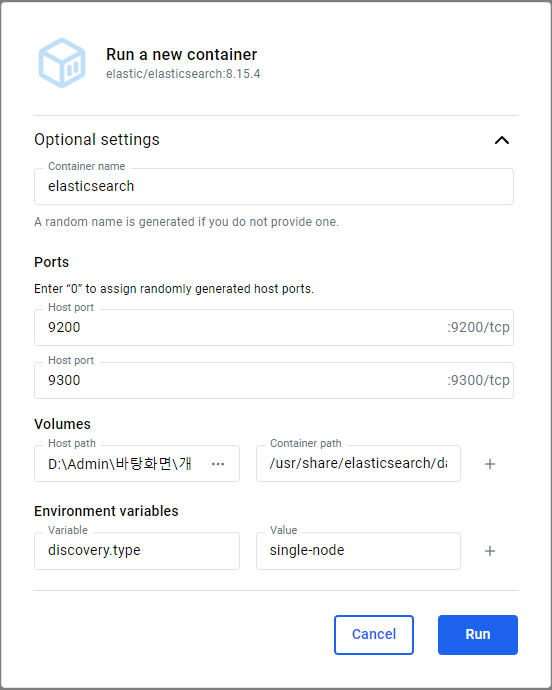The image size is (552, 690).
Task: Add another environment variable plus icon
Action: click(490, 551)
